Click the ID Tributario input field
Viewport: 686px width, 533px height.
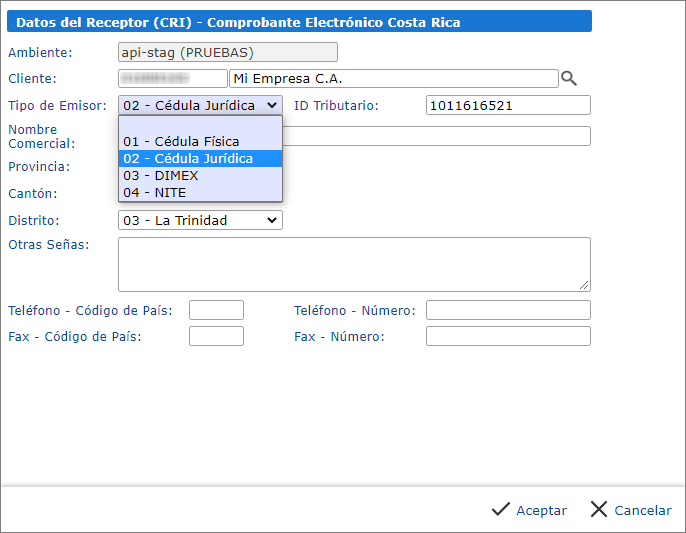(508, 105)
